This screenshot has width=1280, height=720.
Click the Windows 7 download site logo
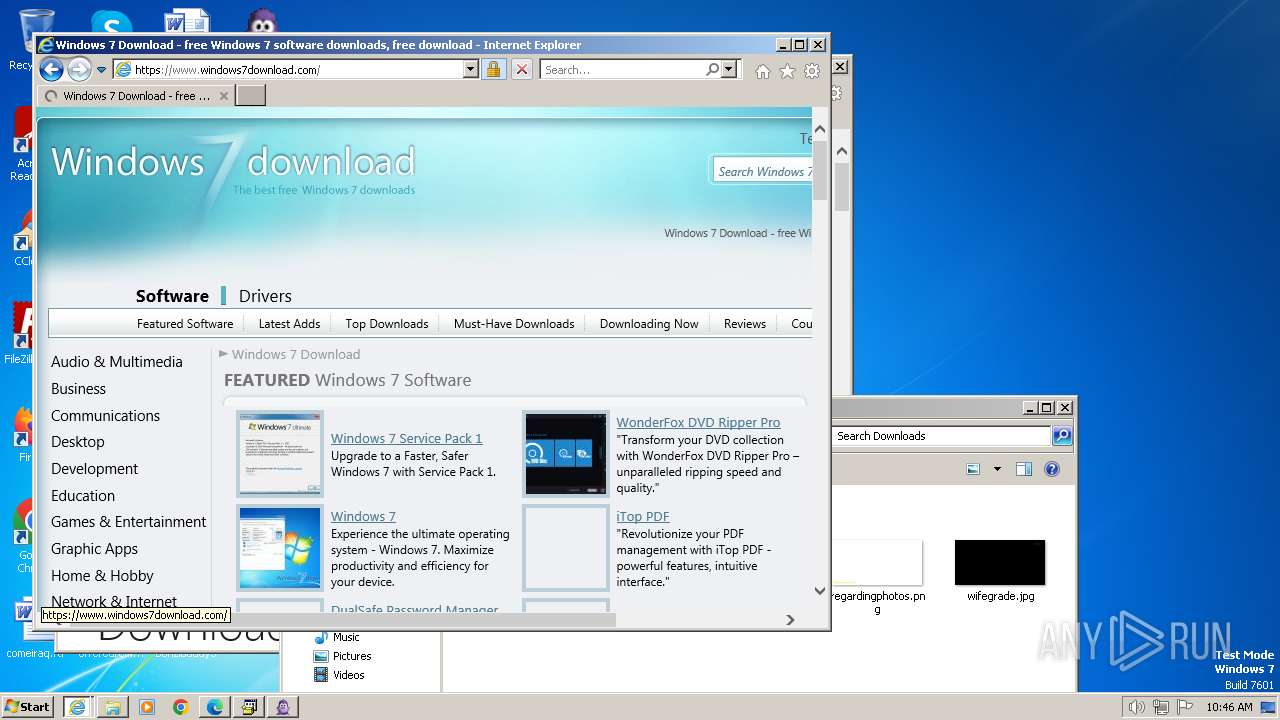click(233, 166)
